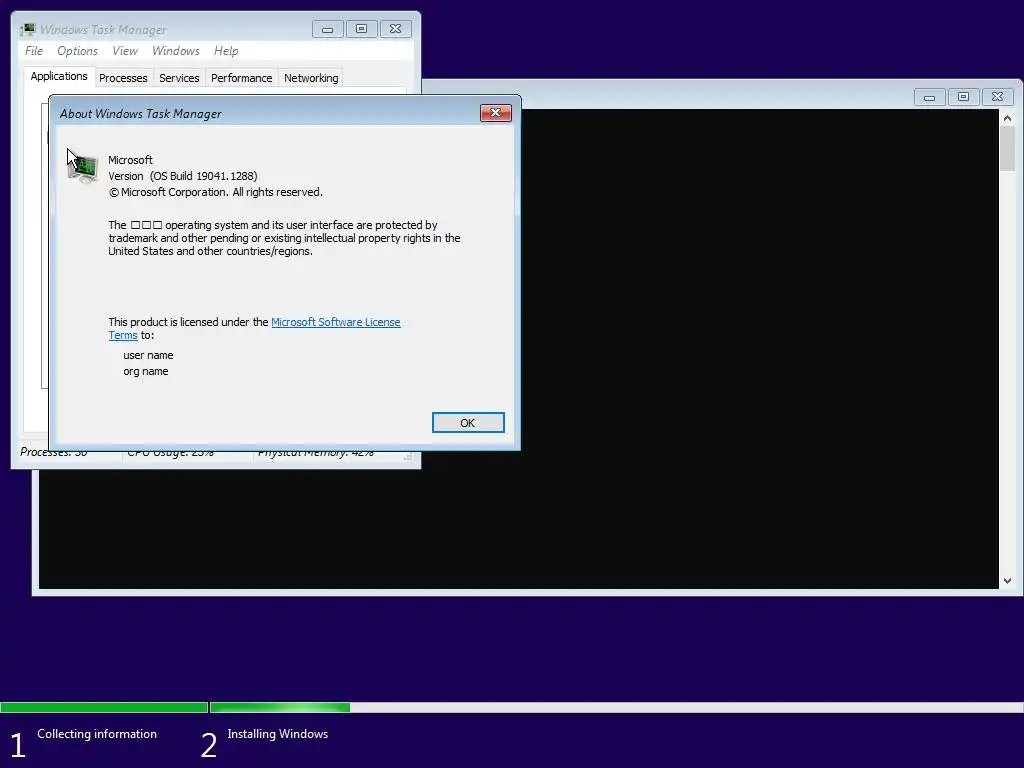Close the About Windows Task Manager dialog
Screen dimensions: 1024x768
pyautogui.click(x=496, y=113)
